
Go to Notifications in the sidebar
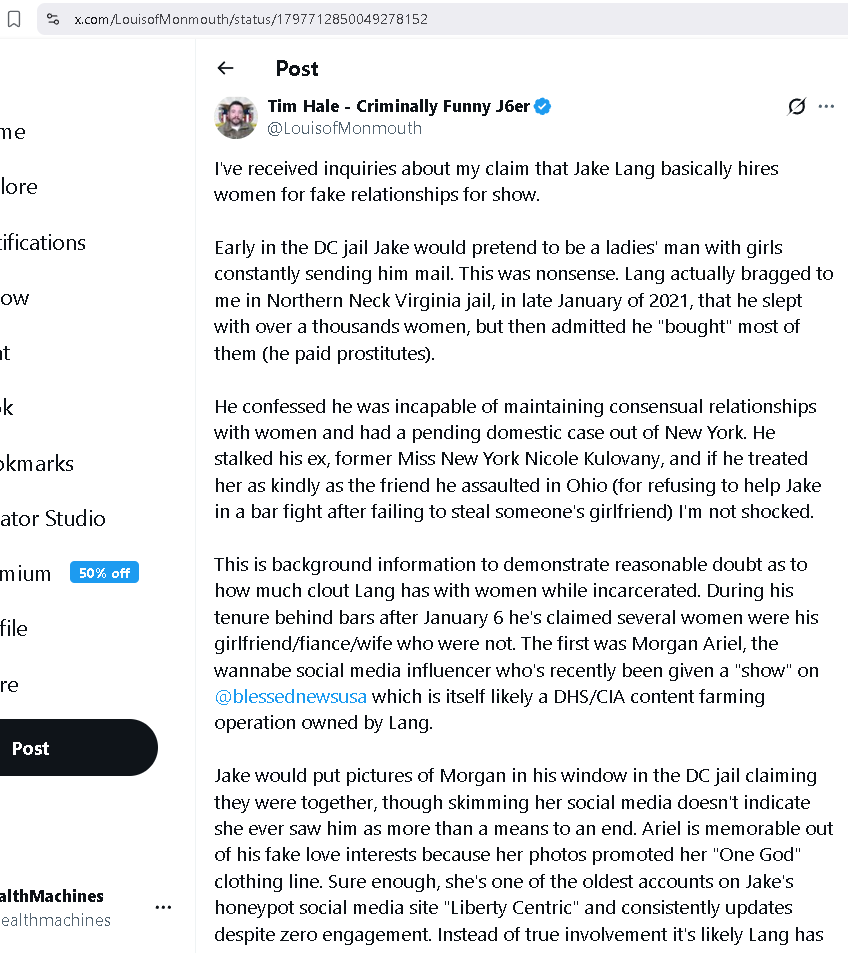pos(43,243)
